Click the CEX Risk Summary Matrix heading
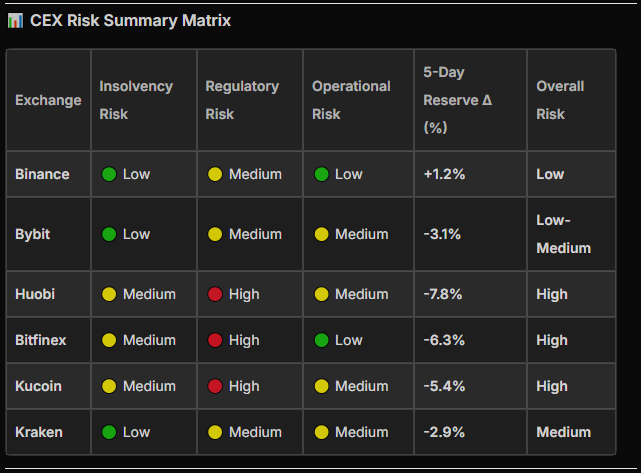Image resolution: width=641 pixels, height=473 pixels. 130,20
